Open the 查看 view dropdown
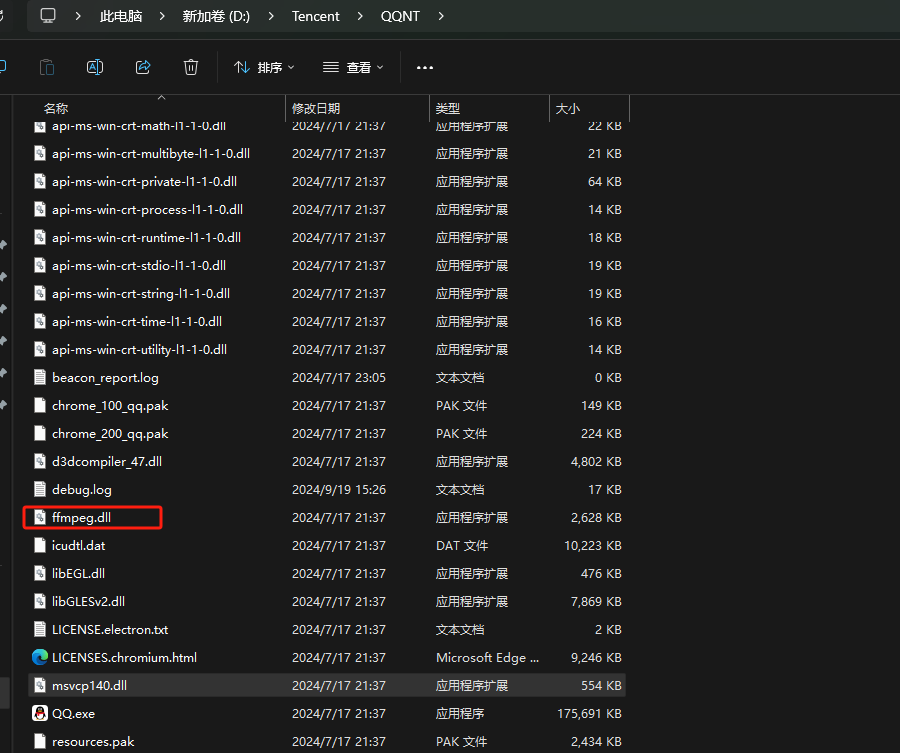 (x=352, y=68)
